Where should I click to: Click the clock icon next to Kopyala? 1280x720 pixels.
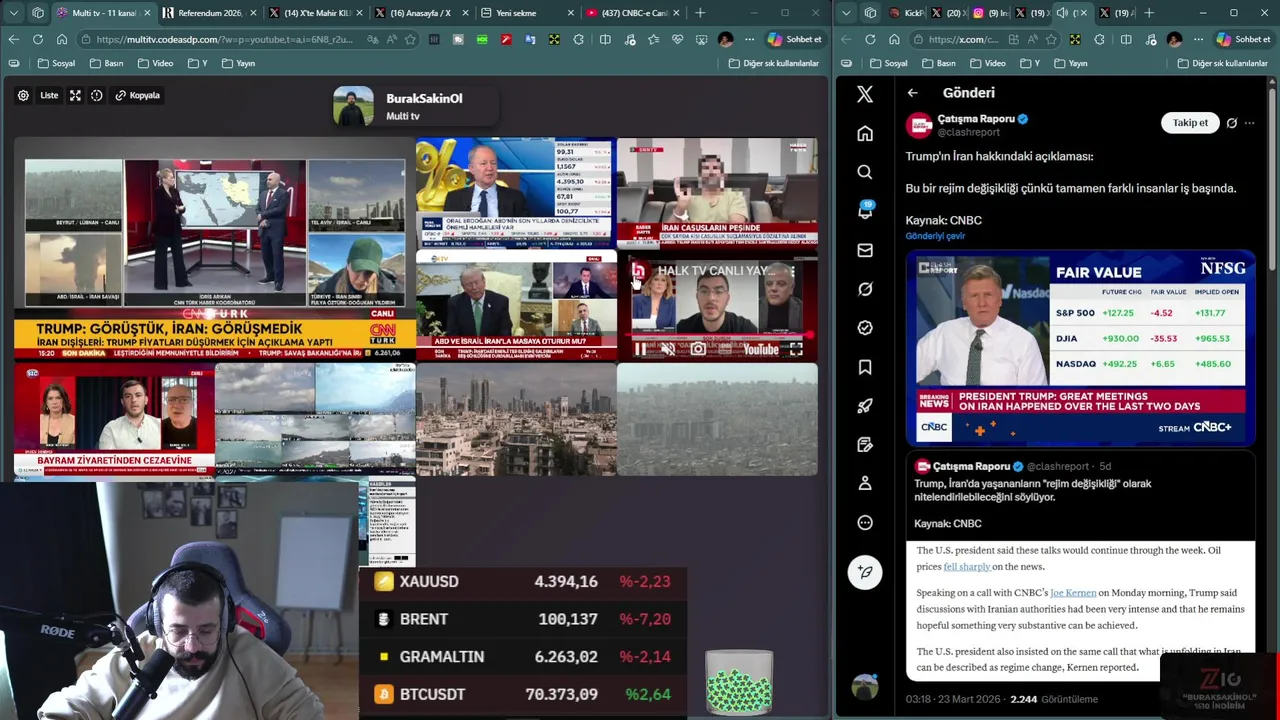tap(97, 95)
